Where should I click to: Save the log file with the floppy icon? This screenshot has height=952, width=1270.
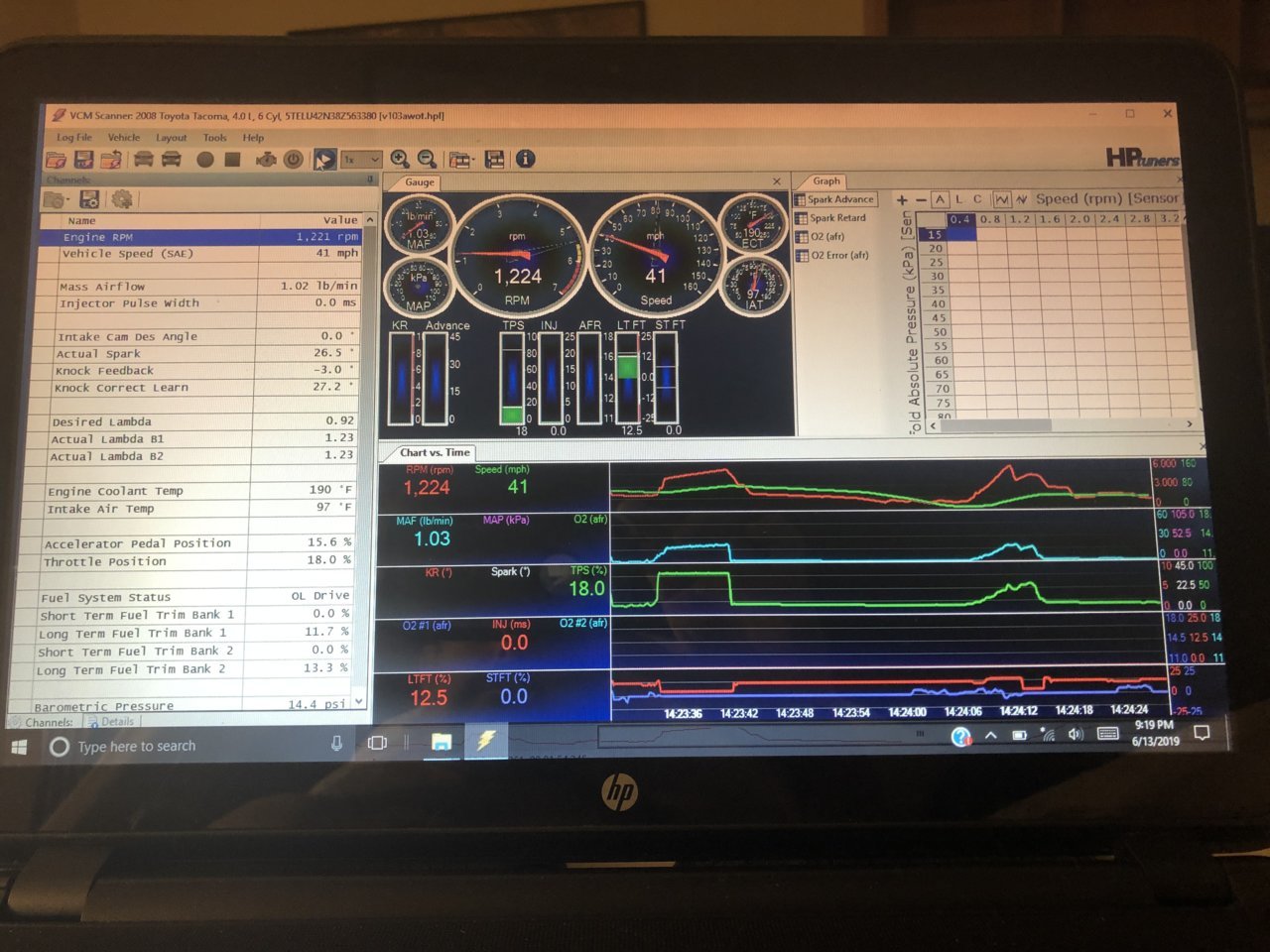pos(83,159)
